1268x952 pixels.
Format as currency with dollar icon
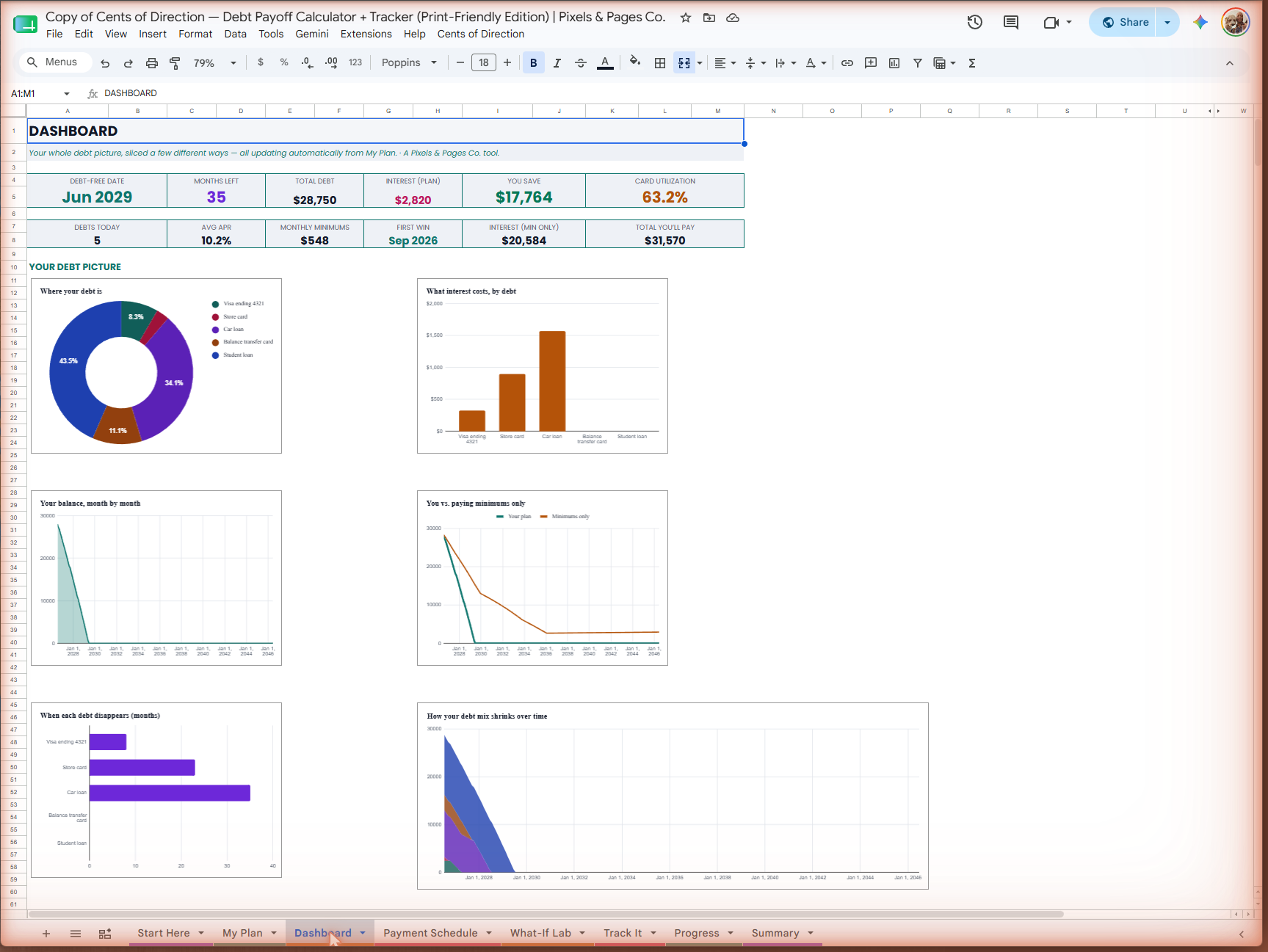(x=261, y=63)
